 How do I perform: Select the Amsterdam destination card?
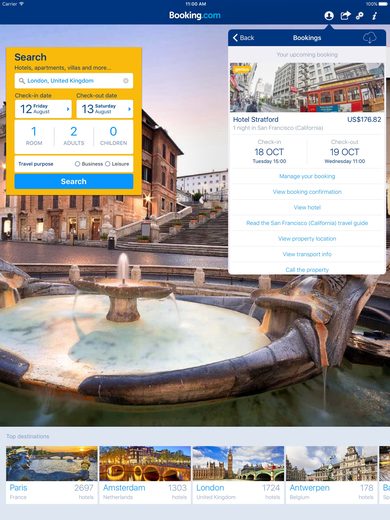tap(145, 475)
